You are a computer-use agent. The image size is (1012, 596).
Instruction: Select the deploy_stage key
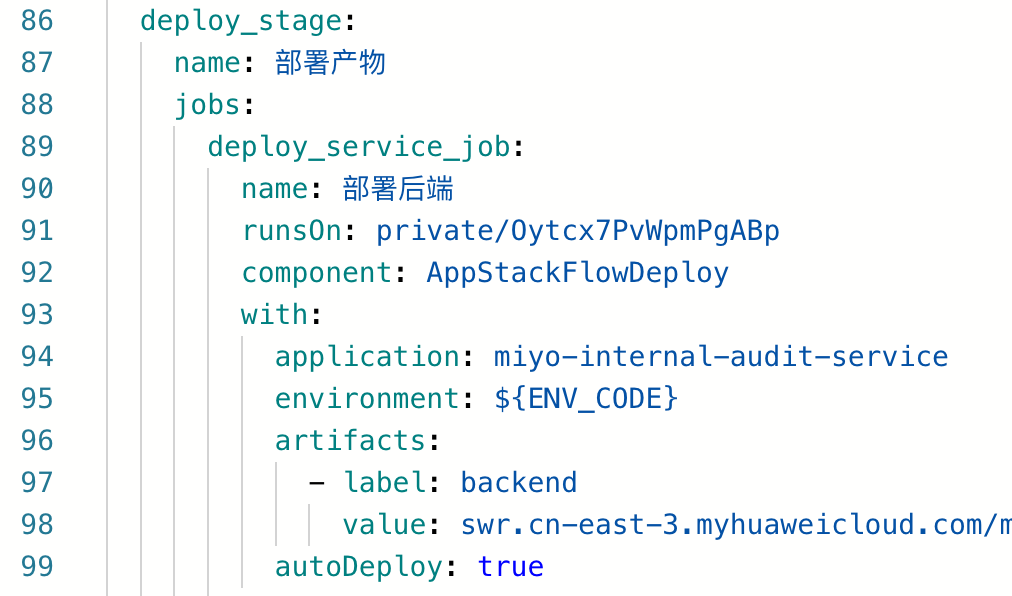click(241, 21)
